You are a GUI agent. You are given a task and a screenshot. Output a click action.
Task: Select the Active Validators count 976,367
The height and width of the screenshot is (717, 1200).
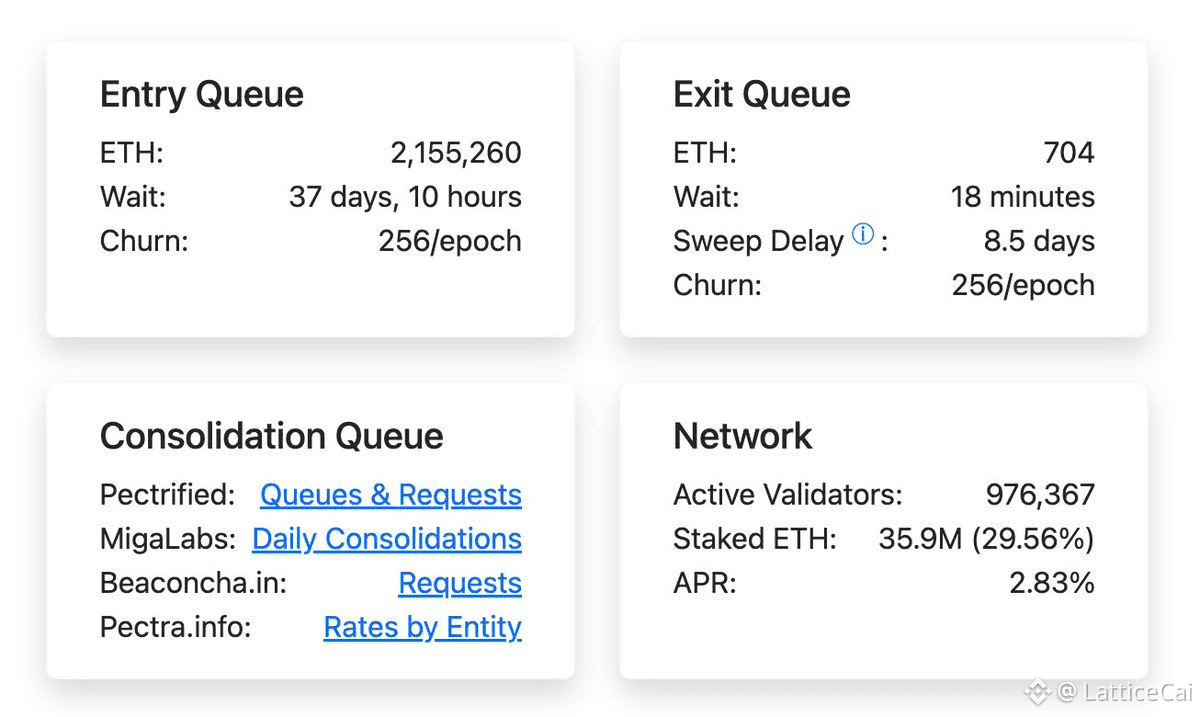(x=1040, y=495)
